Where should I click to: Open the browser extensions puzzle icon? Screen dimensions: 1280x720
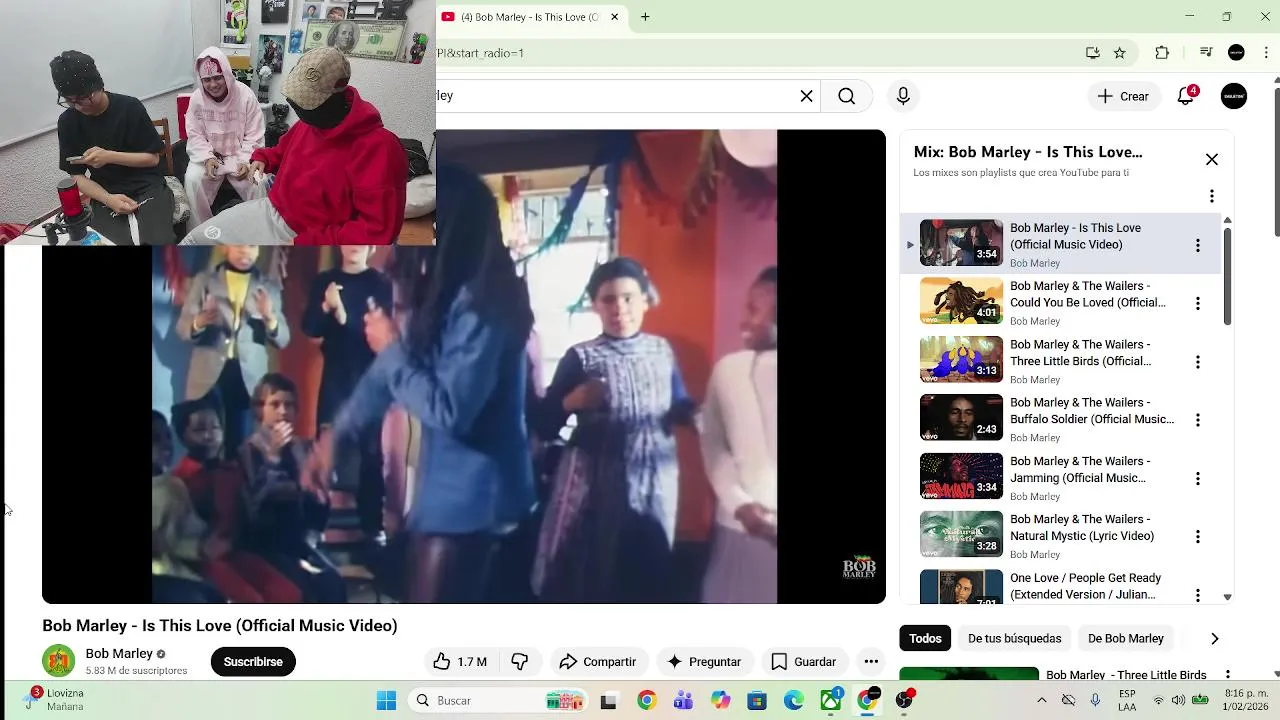coord(1162,53)
